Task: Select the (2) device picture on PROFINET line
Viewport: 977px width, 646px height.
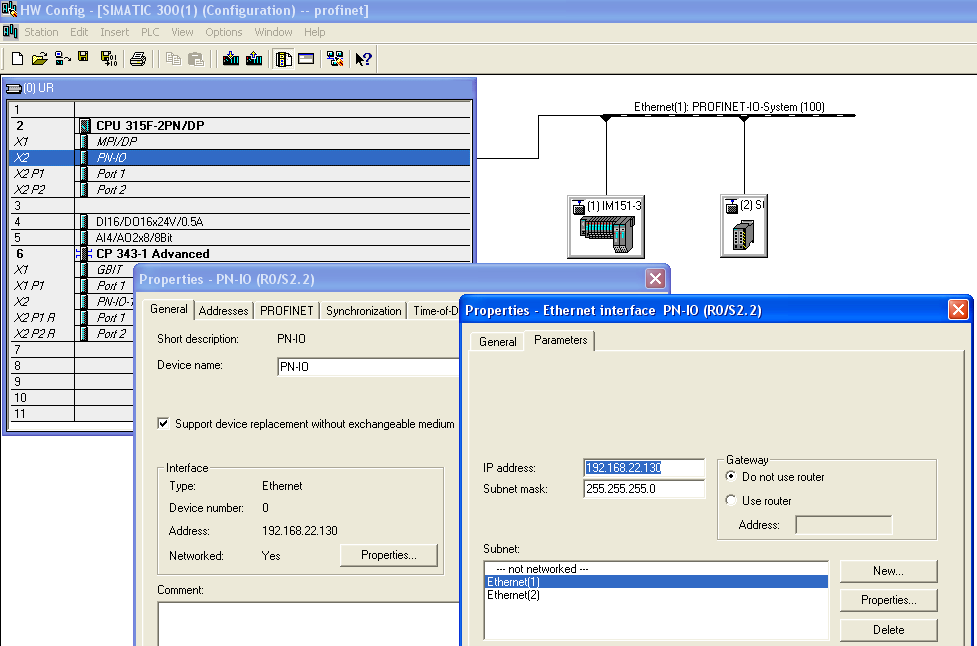Action: click(744, 226)
